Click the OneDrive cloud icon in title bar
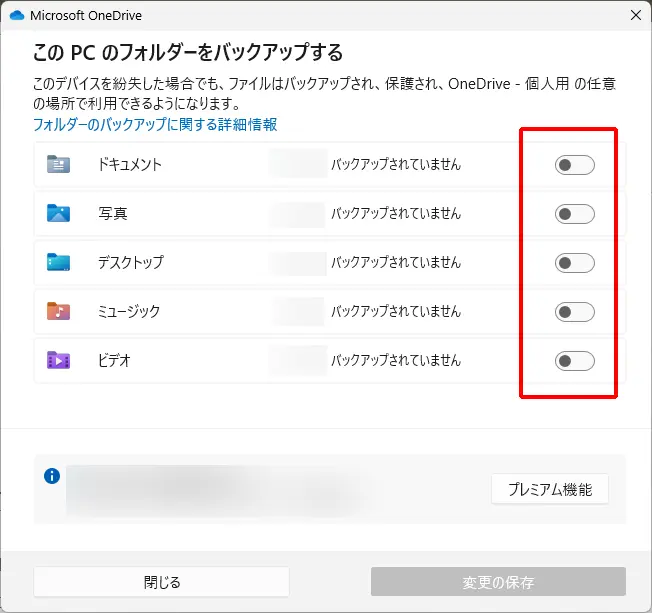The height and width of the screenshot is (613, 652). pos(16,15)
